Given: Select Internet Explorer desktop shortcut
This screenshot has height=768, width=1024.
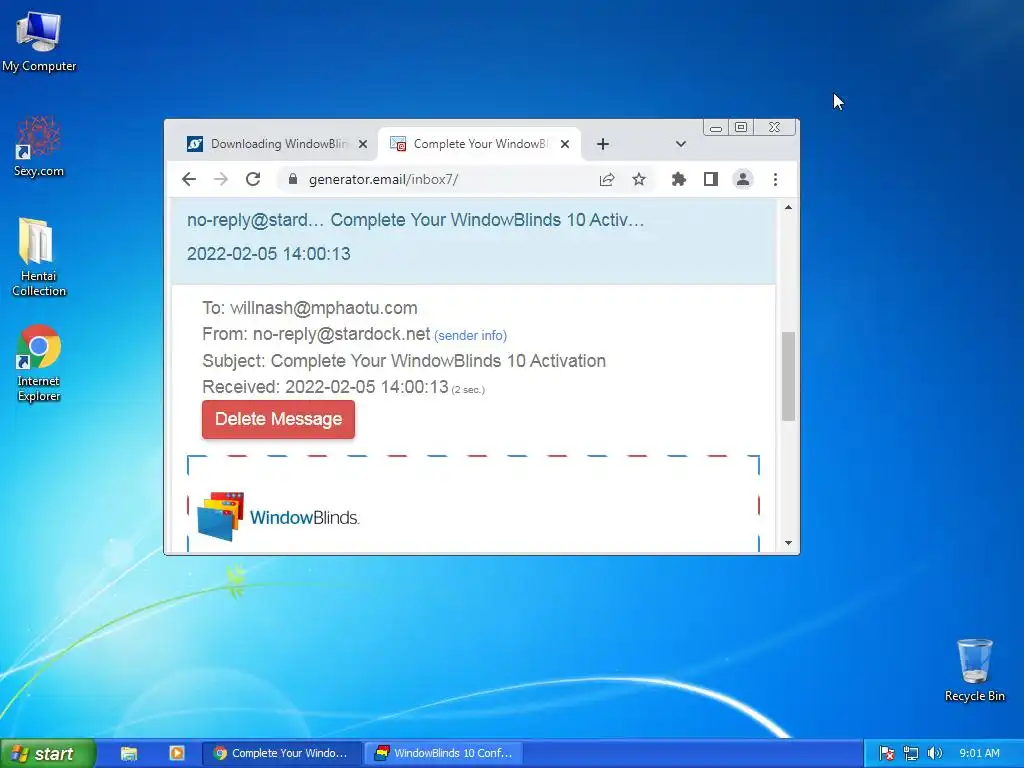Looking at the screenshot, I should pyautogui.click(x=39, y=363).
